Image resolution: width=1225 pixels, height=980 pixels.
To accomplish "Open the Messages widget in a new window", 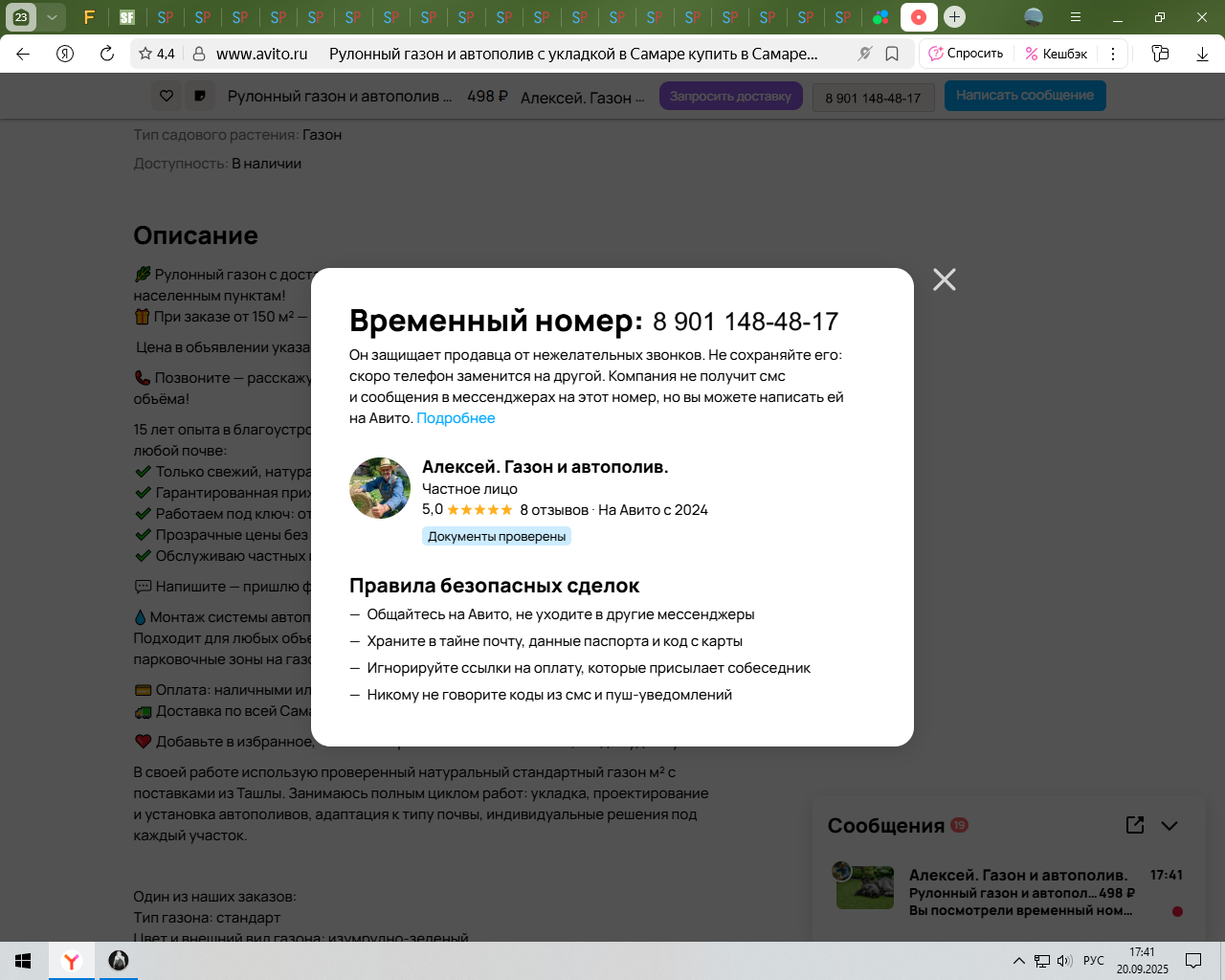I will (1135, 825).
